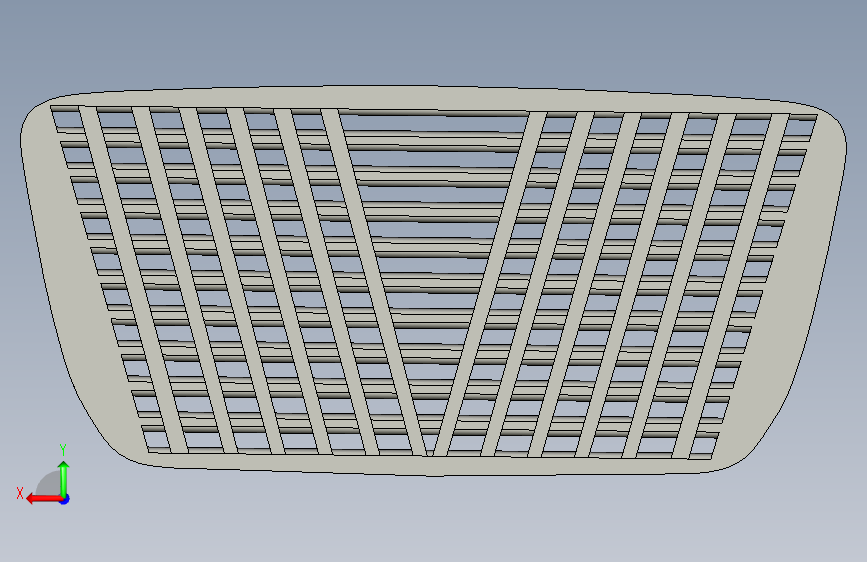
Task: Select the grille 3D model in the viewport
Action: click(434, 280)
